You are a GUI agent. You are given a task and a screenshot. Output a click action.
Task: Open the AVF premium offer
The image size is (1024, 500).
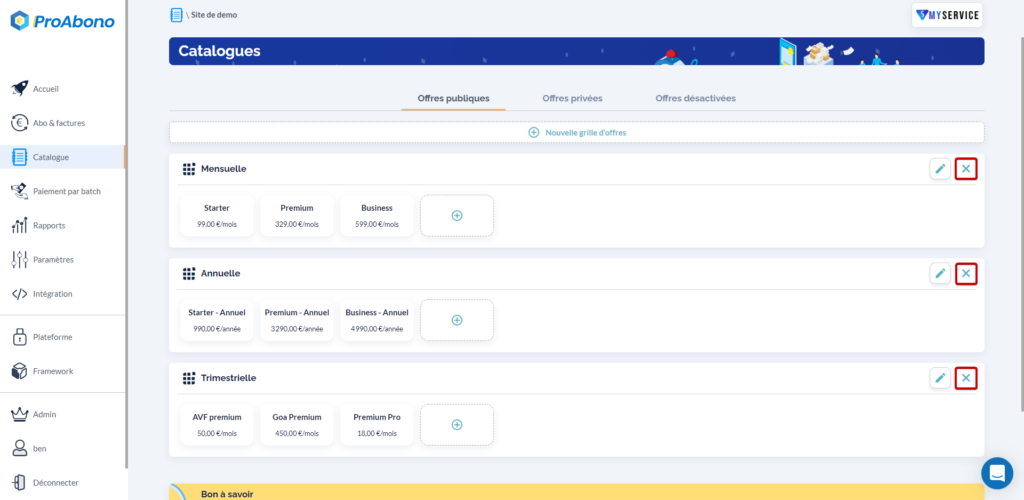point(217,424)
